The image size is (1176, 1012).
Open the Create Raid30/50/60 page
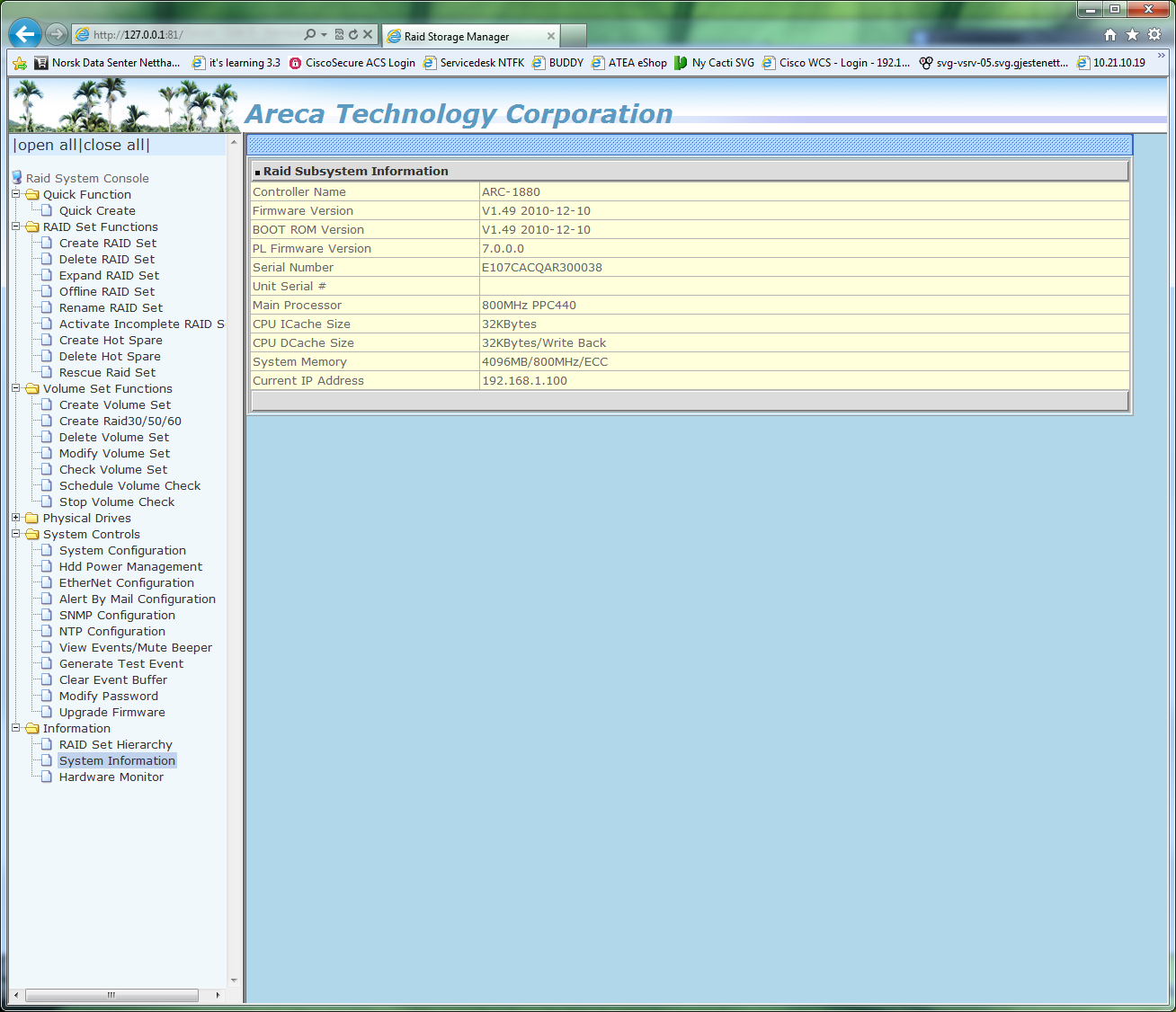tap(120, 421)
